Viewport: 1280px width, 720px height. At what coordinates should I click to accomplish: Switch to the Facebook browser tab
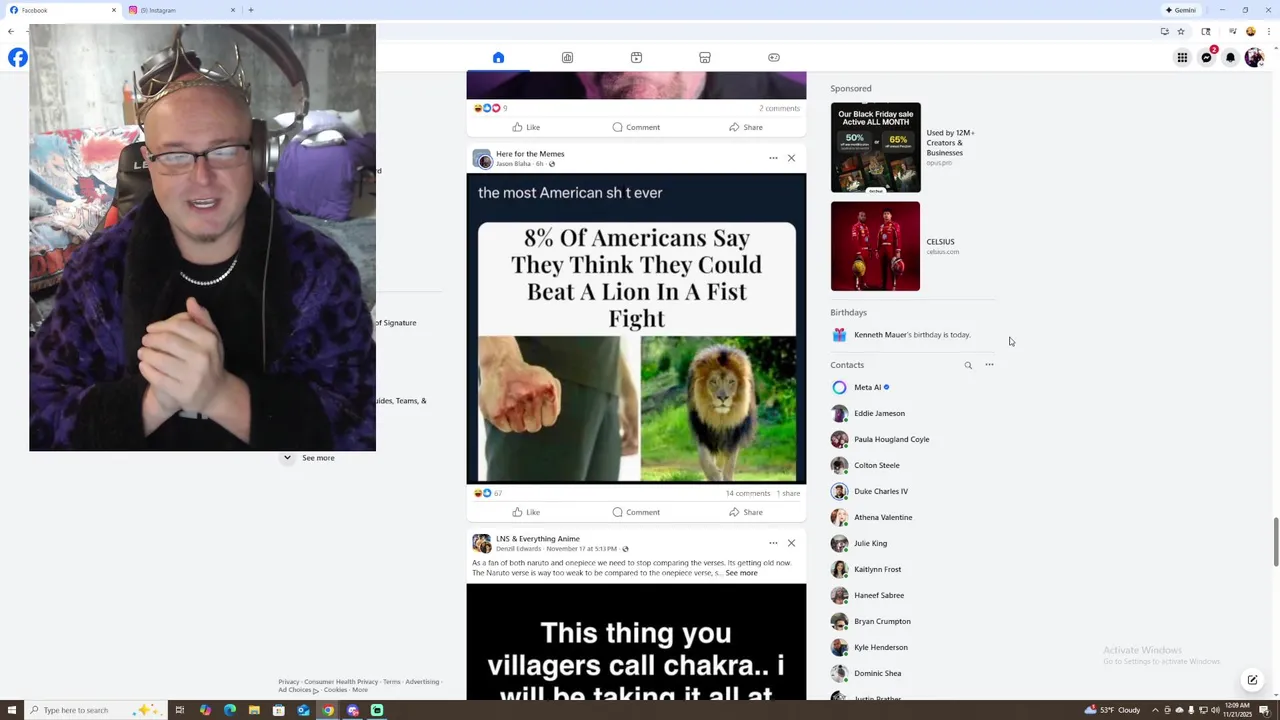pos(62,10)
